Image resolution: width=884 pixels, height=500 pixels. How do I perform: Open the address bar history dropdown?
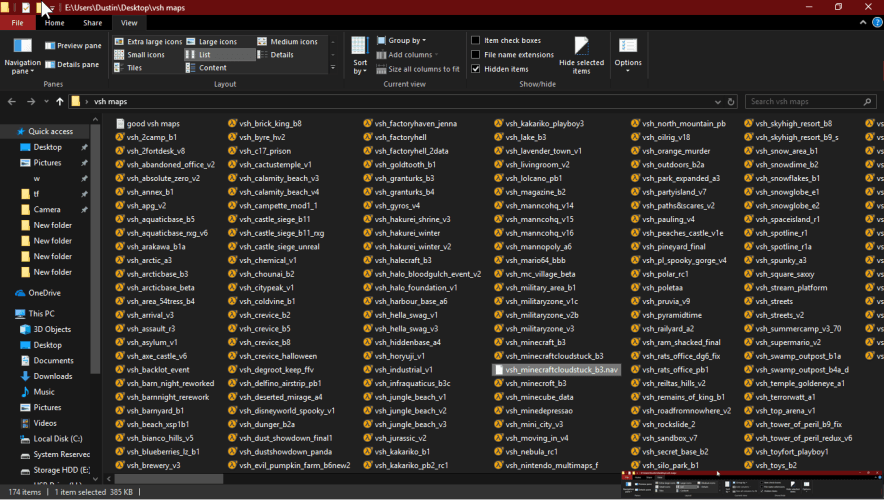coord(718,102)
